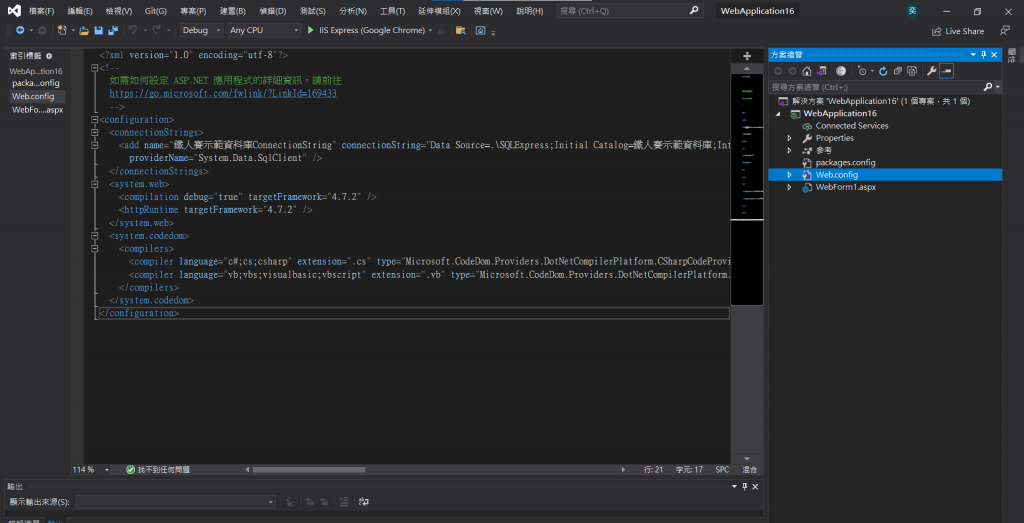Screen dimensions: 1024x523
Task: Click Live Share icon
Action: coord(936,31)
